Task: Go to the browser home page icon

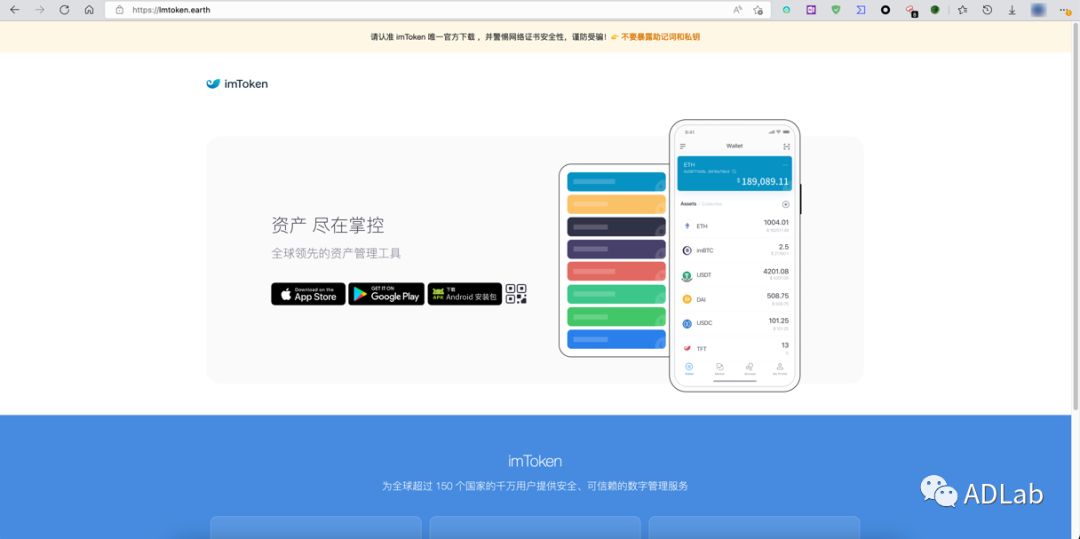Action: tap(89, 10)
